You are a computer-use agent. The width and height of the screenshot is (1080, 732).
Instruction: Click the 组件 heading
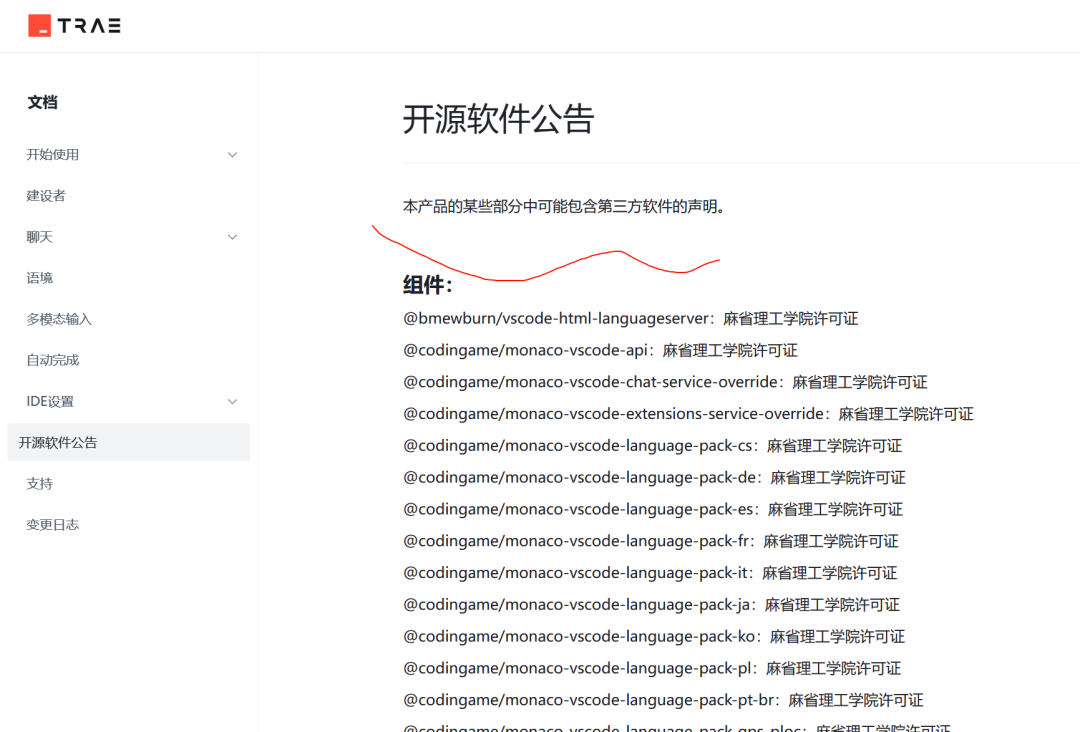tap(427, 285)
